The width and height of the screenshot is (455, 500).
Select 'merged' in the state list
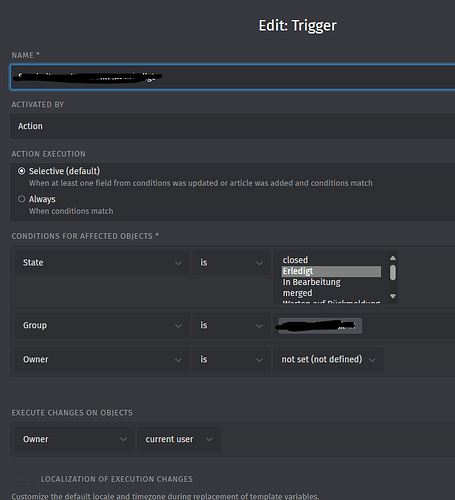pos(331,293)
